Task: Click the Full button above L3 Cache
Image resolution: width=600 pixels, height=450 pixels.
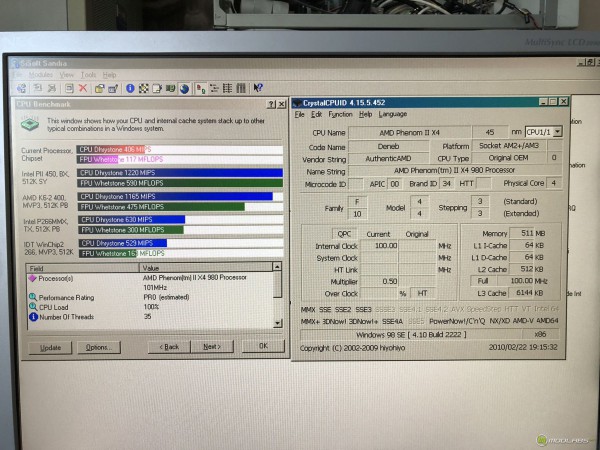Action: (483, 280)
